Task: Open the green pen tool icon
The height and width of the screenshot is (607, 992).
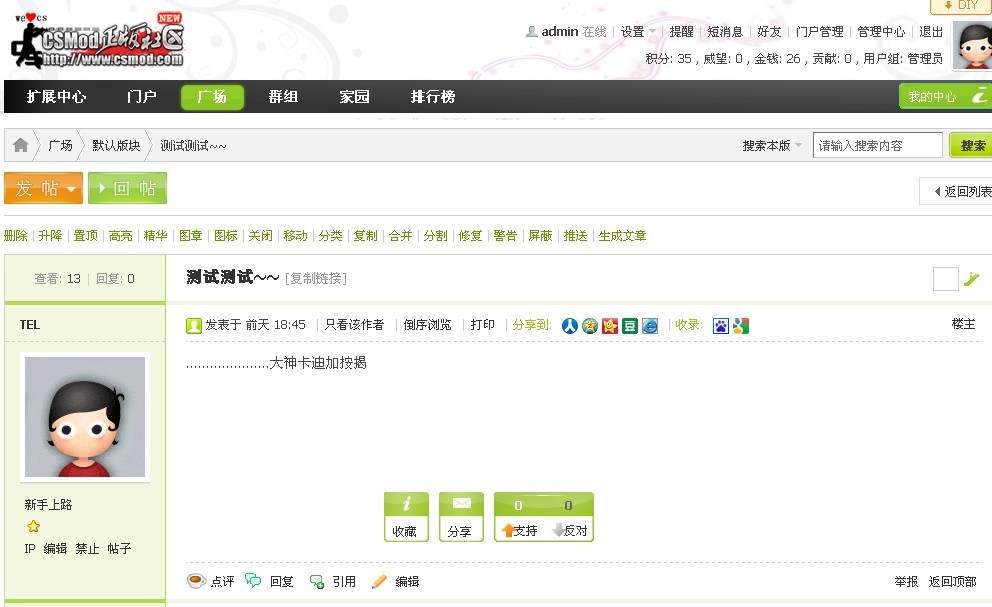Action: pos(971,278)
